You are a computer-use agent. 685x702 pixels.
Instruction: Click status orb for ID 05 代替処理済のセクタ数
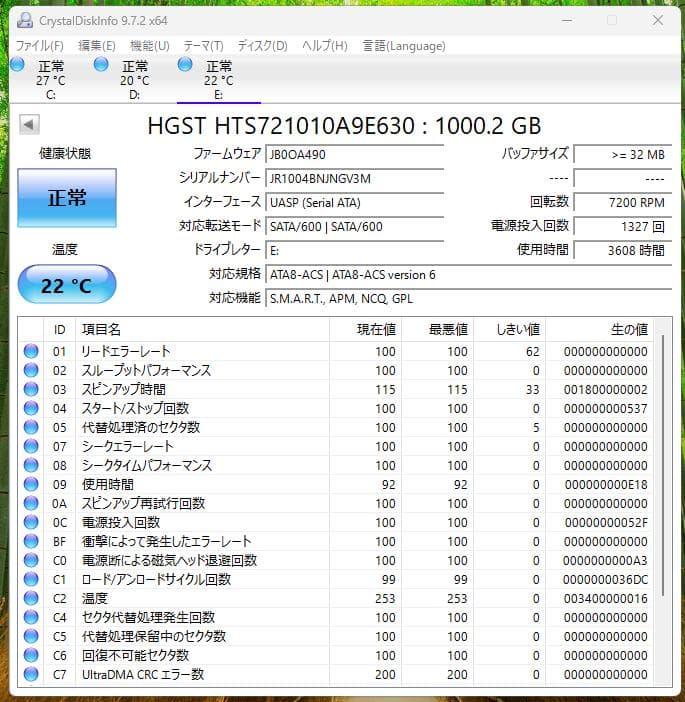[x=31, y=427]
